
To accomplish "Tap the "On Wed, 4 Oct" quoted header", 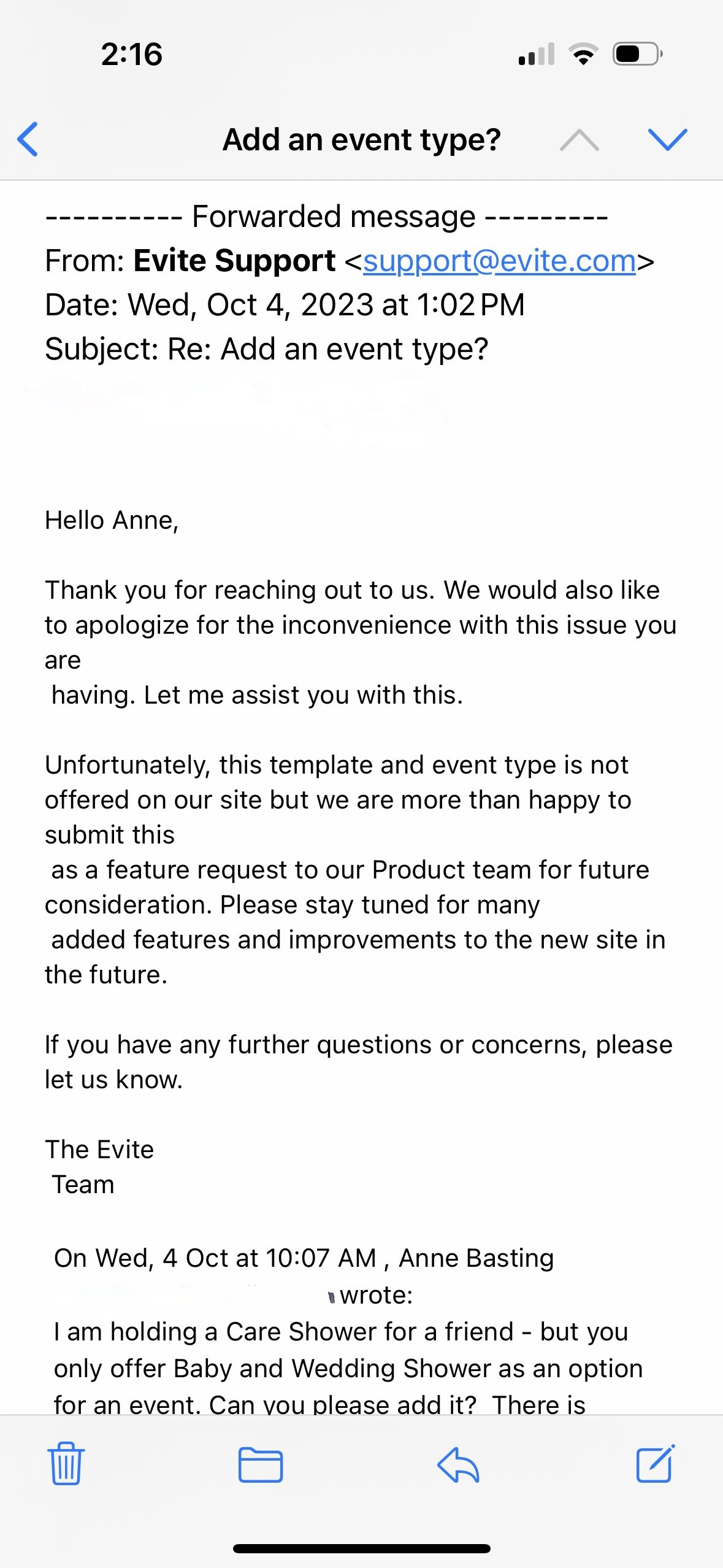I will pos(304,1258).
